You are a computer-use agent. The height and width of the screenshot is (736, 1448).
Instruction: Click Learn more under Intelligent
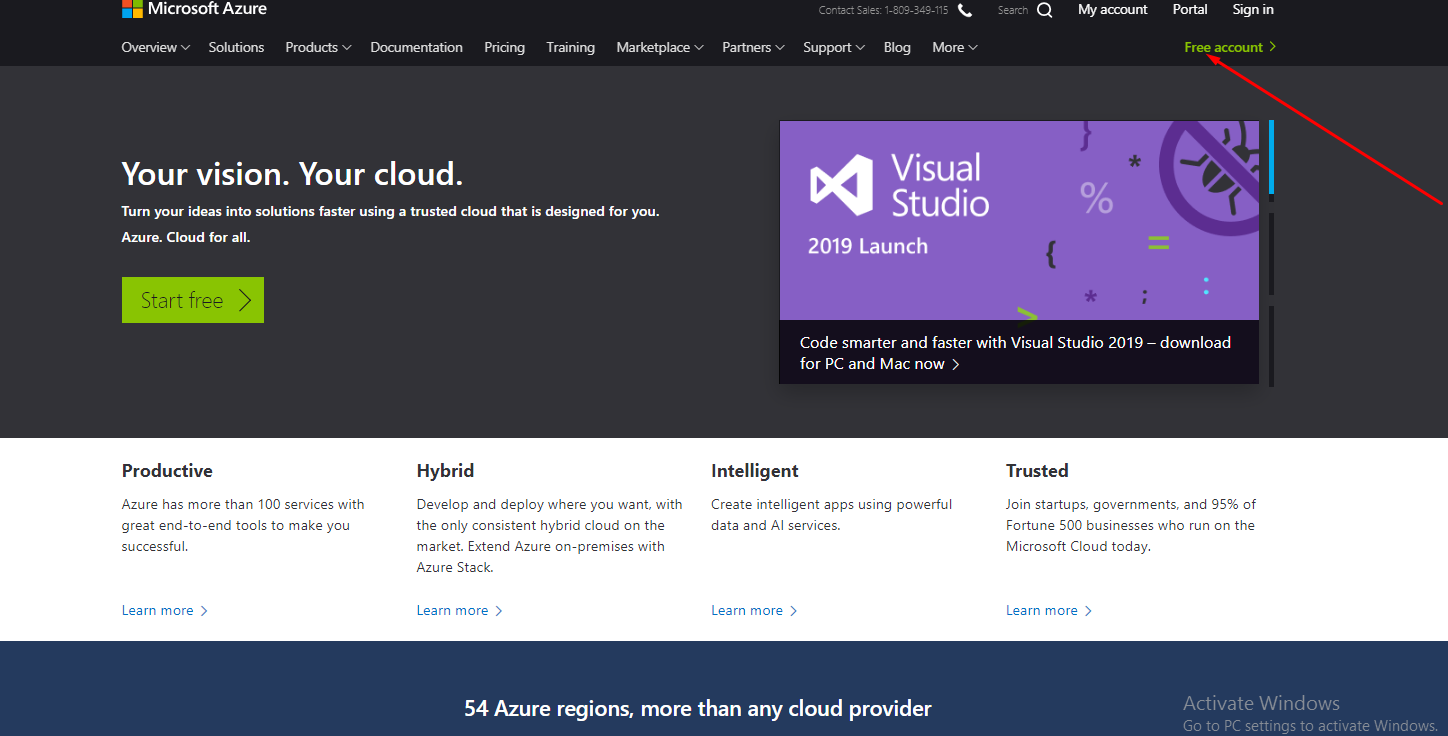754,610
